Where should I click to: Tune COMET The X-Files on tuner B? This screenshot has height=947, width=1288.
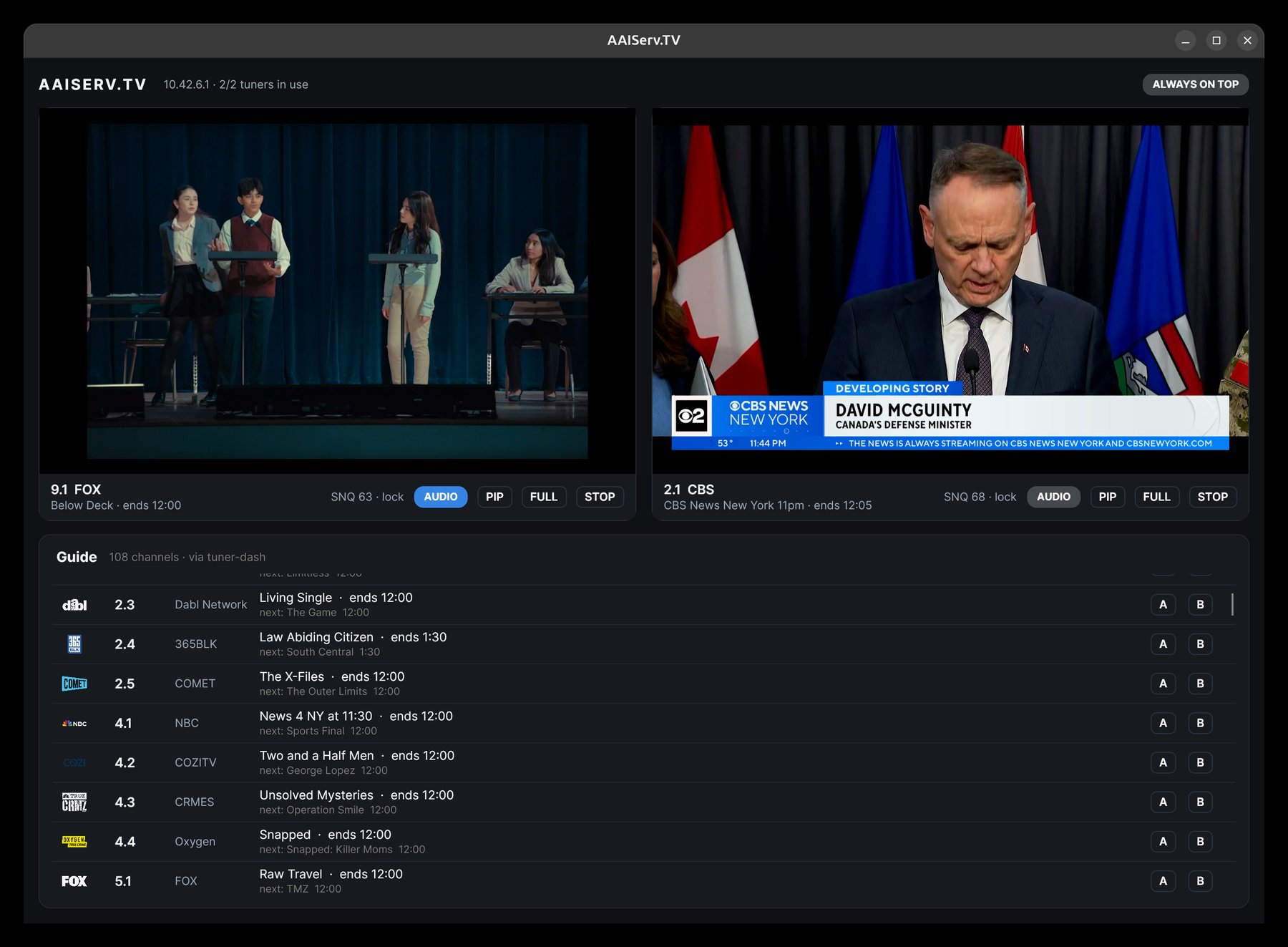(x=1200, y=684)
